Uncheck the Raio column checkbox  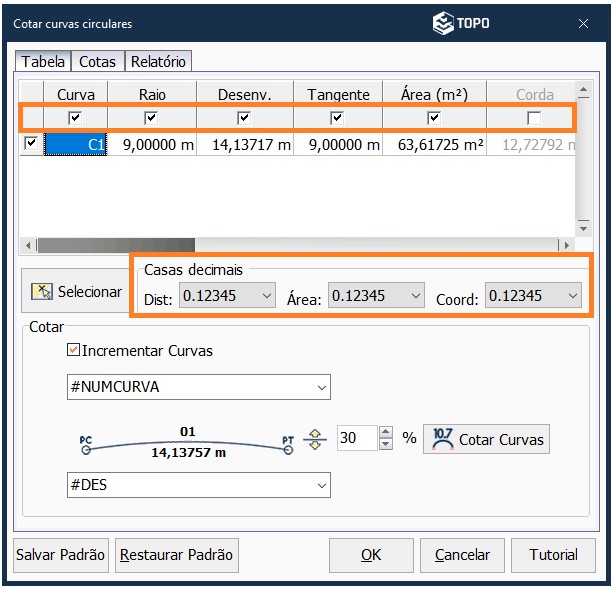(x=151, y=118)
